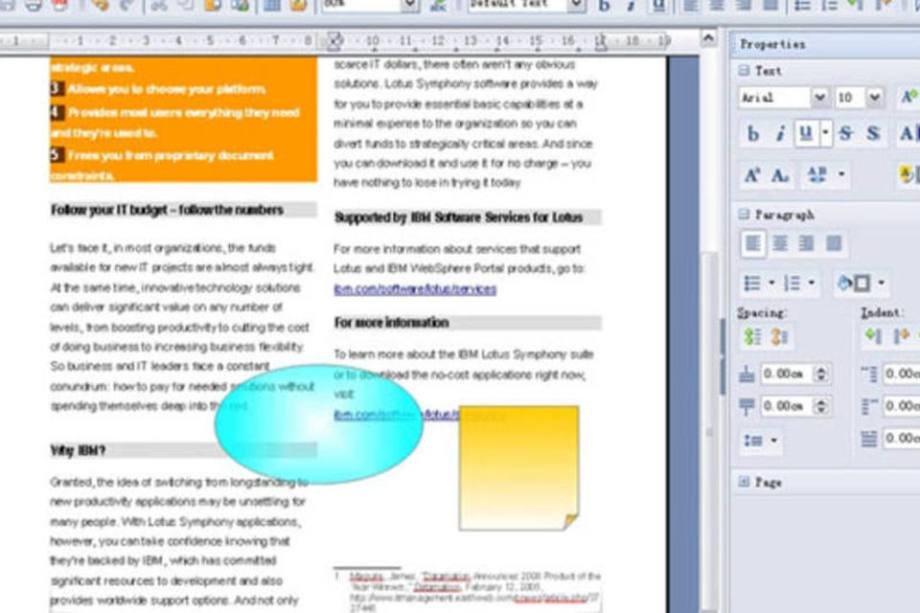The width and height of the screenshot is (920, 613).
Task: Click the line spacing icon
Action: [x=753, y=440]
